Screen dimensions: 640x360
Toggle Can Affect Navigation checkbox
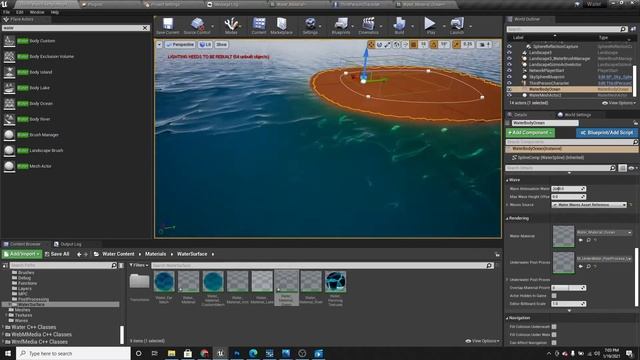click(554, 342)
